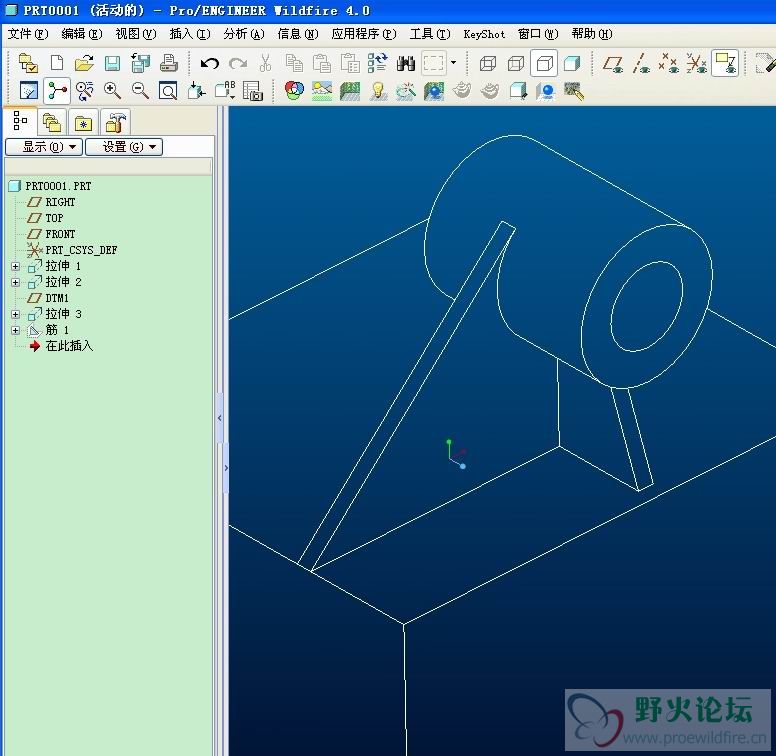Screen dimensions: 776x756
Task: Open the green room editor icon
Action: pos(350,91)
